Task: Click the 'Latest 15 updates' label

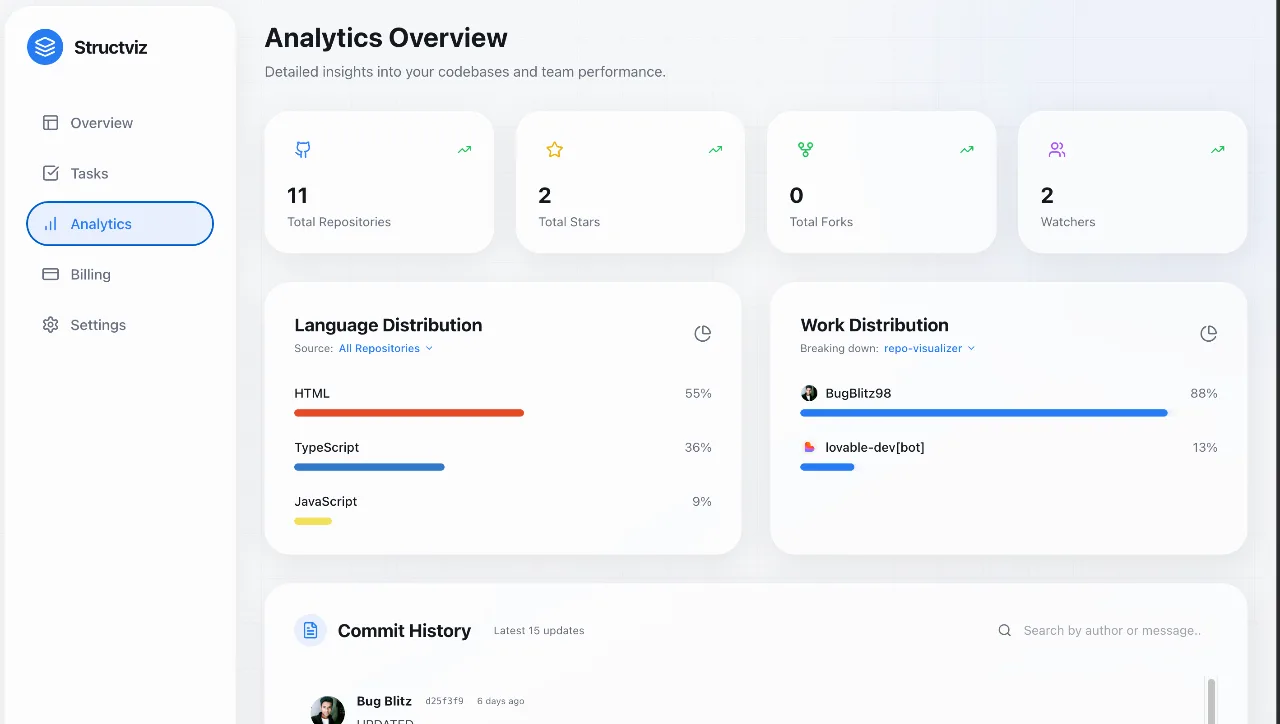Action: pos(539,631)
